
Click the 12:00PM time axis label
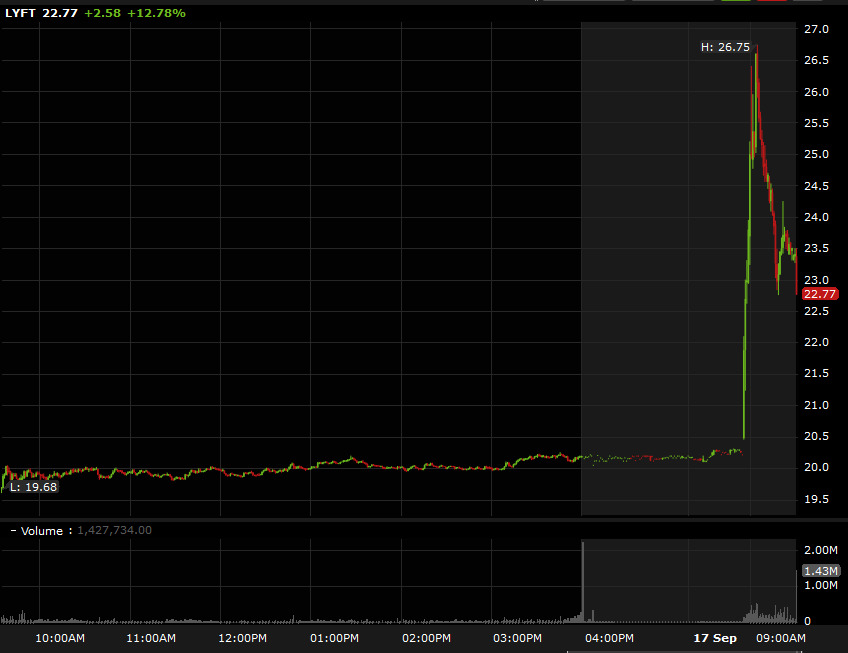(242, 638)
